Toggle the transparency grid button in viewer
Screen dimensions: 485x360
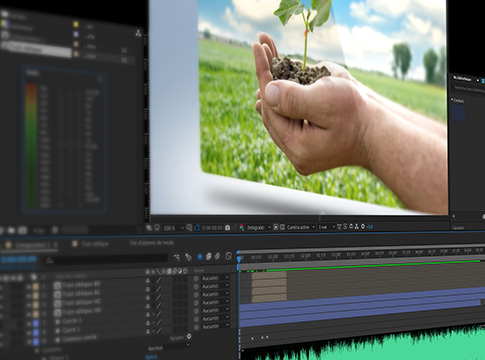(x=282, y=227)
